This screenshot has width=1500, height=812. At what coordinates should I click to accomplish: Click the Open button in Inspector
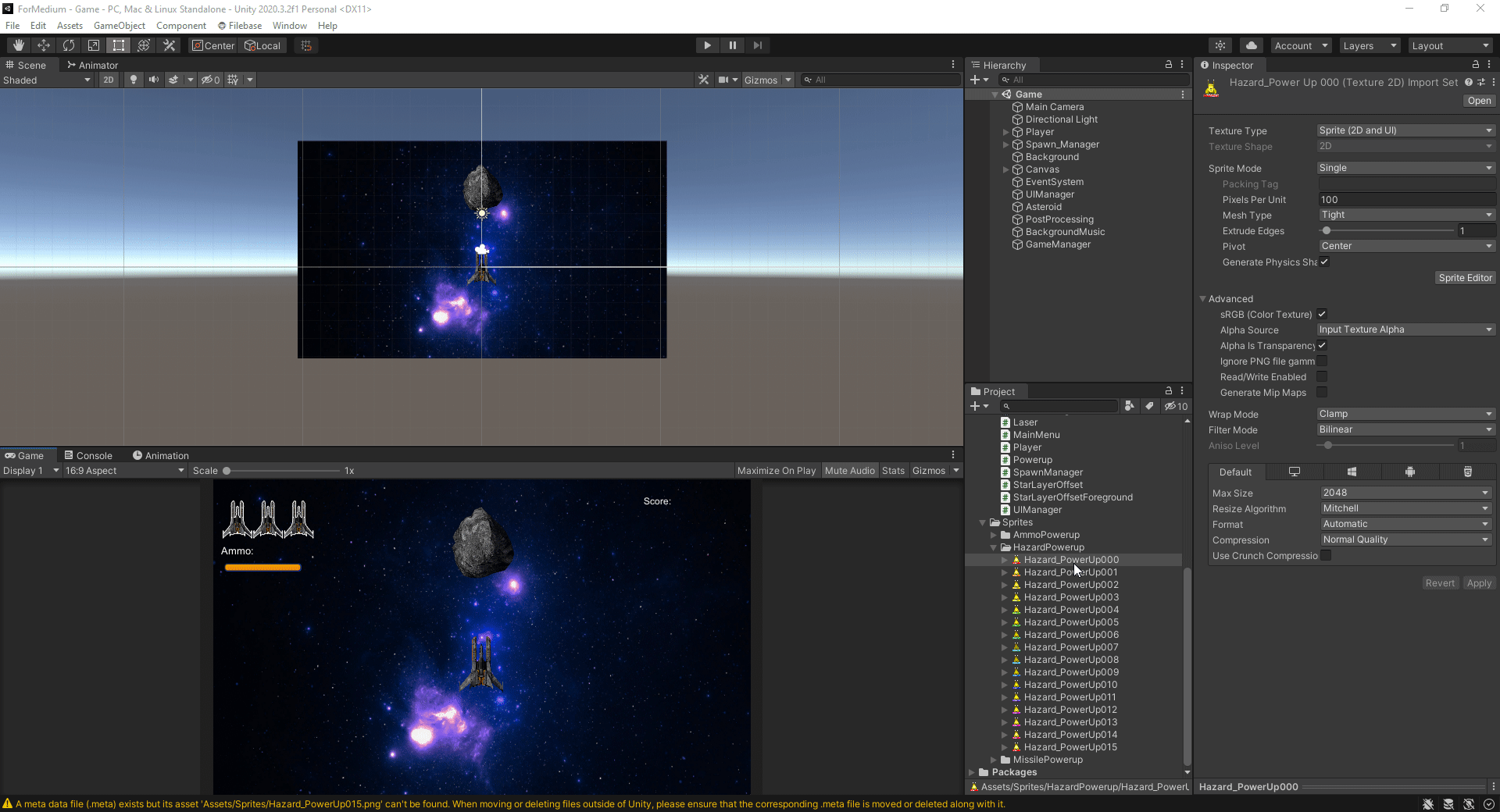(1479, 101)
